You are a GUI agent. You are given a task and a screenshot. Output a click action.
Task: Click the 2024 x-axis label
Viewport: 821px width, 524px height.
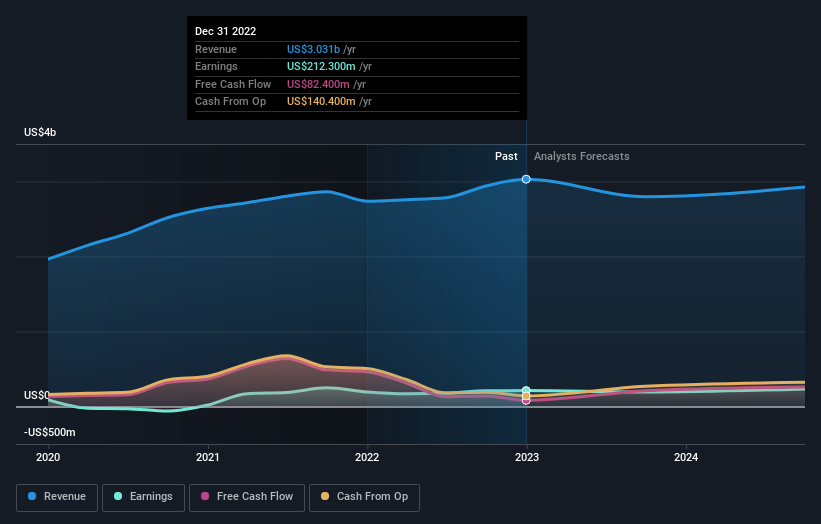coord(686,457)
